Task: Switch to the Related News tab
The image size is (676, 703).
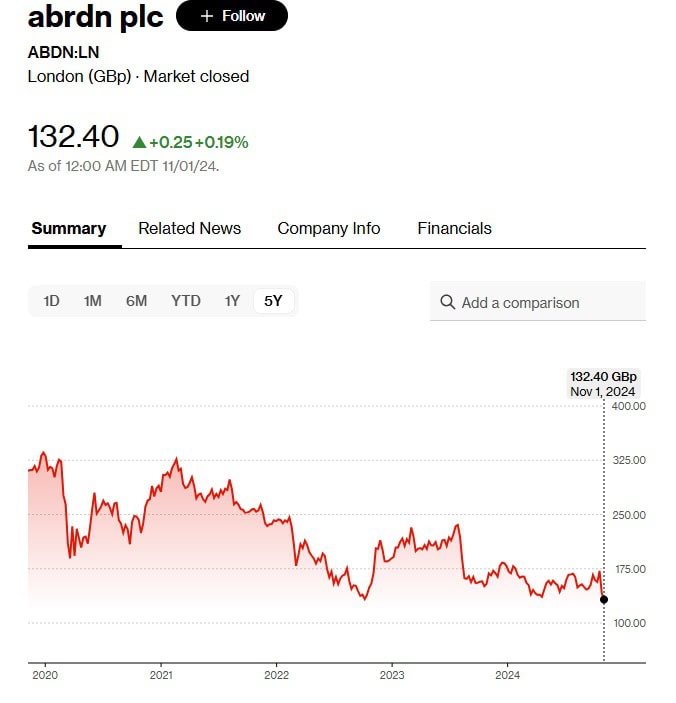Action: click(x=189, y=228)
